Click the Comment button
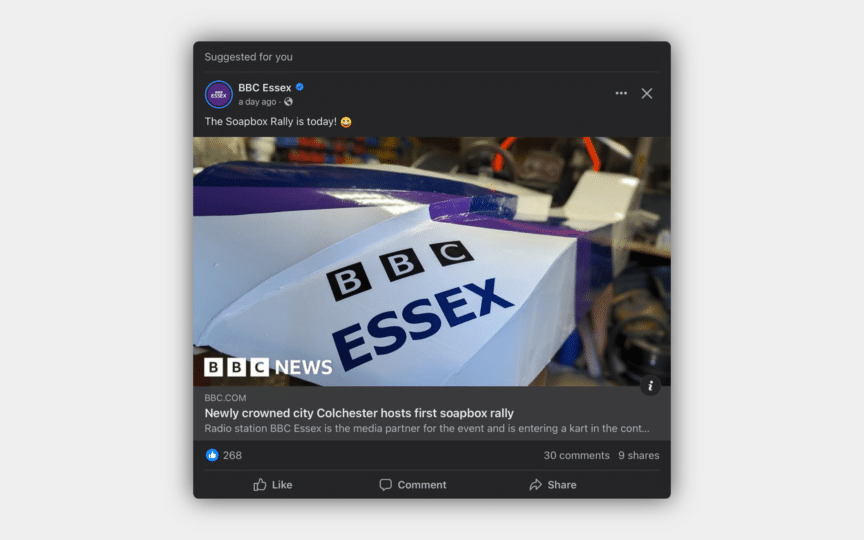Image resolution: width=864 pixels, height=540 pixels. 413,485
